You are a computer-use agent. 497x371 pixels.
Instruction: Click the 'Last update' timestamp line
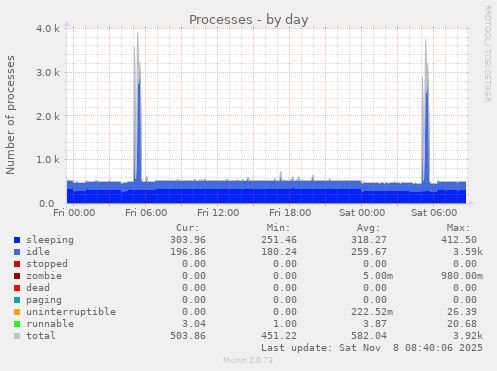click(x=372, y=348)
